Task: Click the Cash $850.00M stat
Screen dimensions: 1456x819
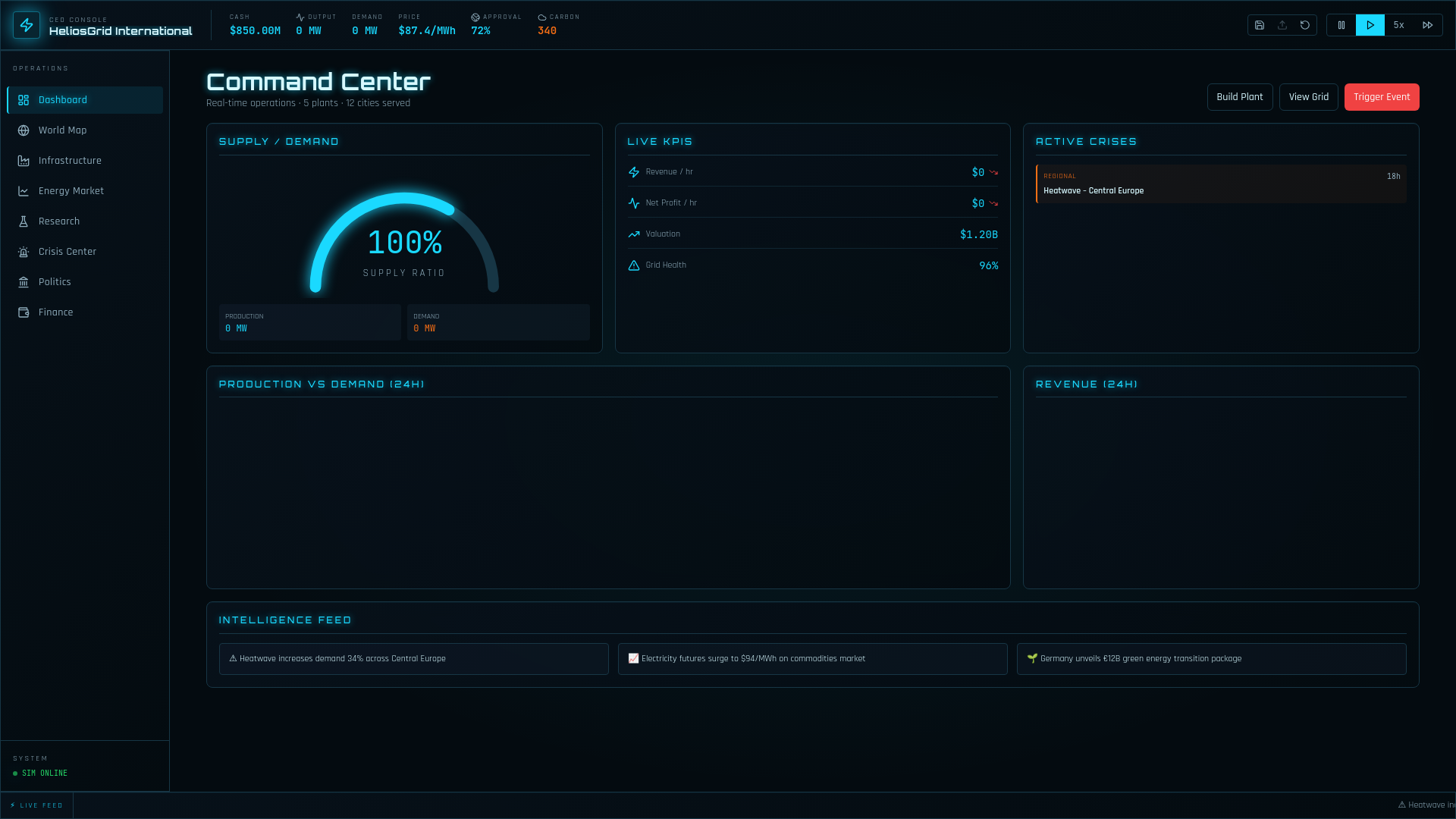Action: tap(255, 24)
